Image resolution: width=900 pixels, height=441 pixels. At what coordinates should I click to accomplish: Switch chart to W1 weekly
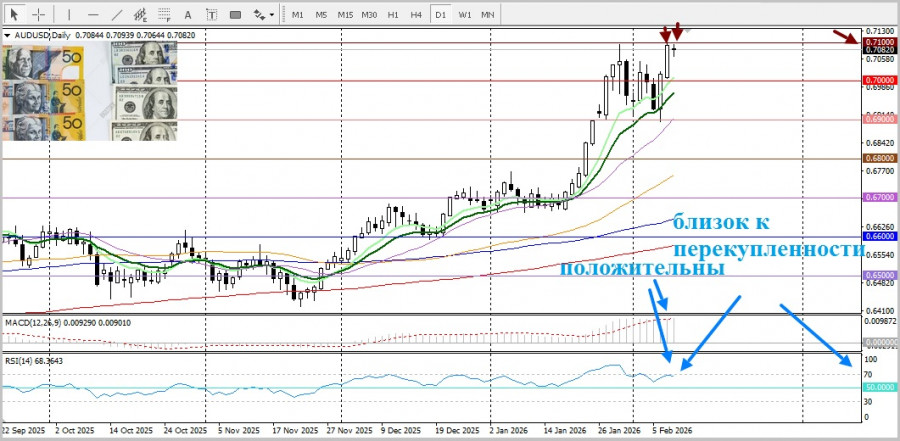[465, 14]
